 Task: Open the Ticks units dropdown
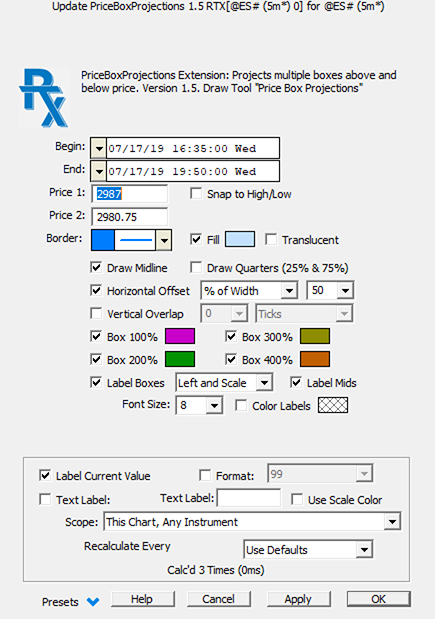304,314
